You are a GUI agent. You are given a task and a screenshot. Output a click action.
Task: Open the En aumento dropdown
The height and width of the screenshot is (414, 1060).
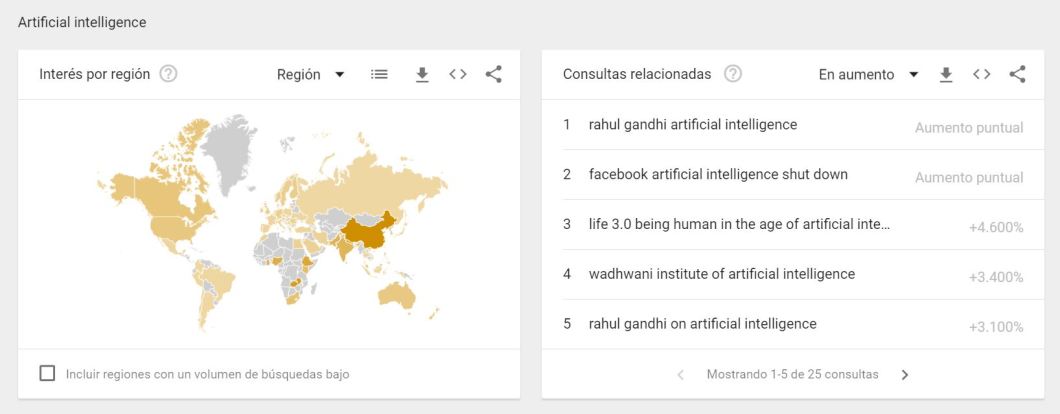click(x=868, y=74)
